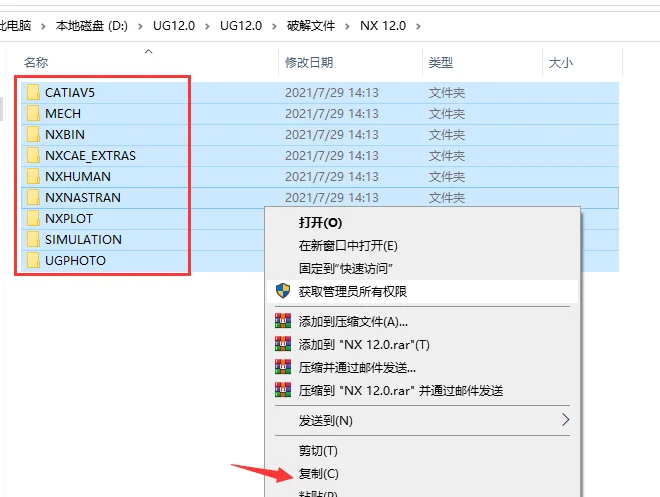The height and width of the screenshot is (497, 660).
Task: Select 剪切(T) in the context menu
Action: (423, 451)
